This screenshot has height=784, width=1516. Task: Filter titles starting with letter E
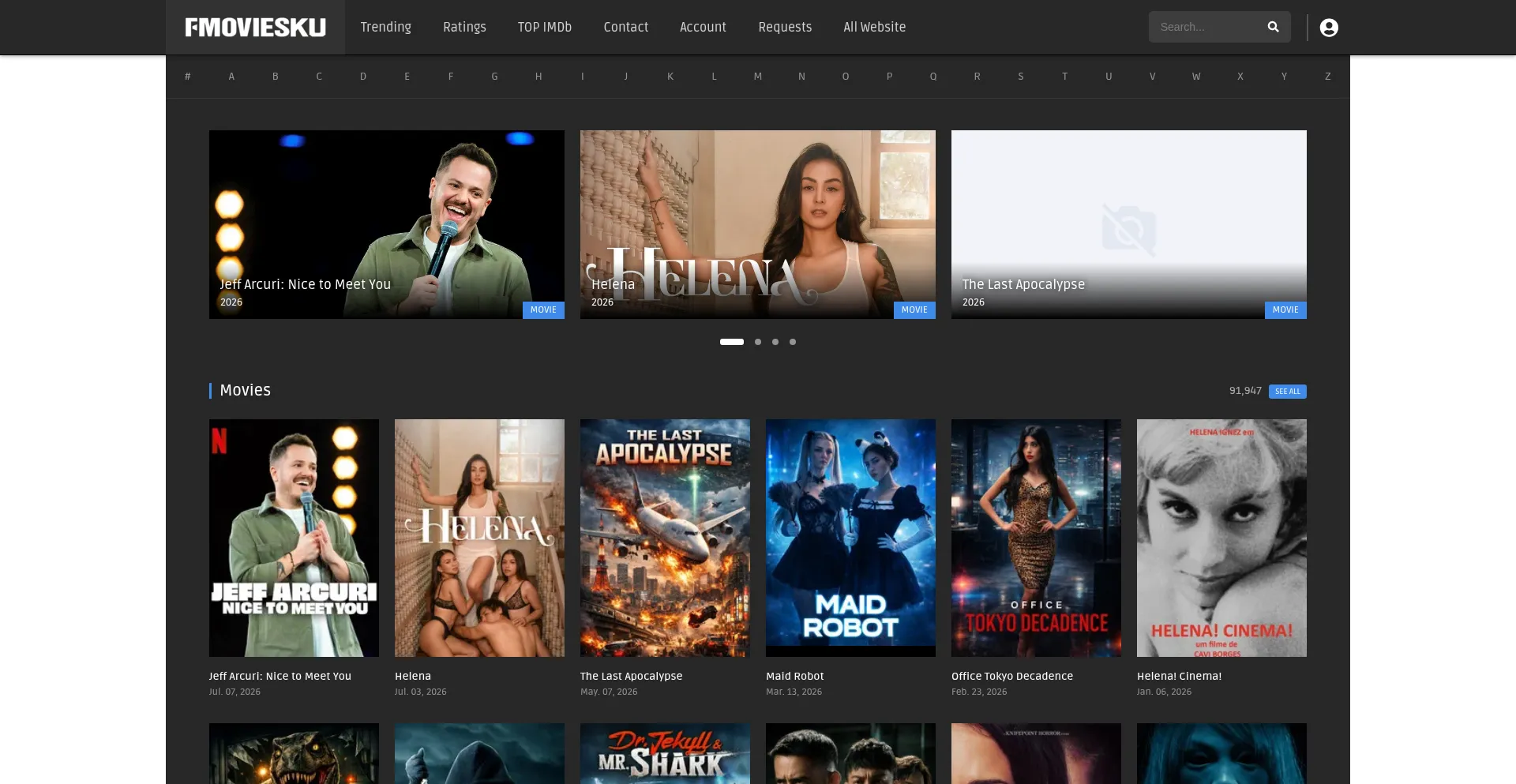407,77
